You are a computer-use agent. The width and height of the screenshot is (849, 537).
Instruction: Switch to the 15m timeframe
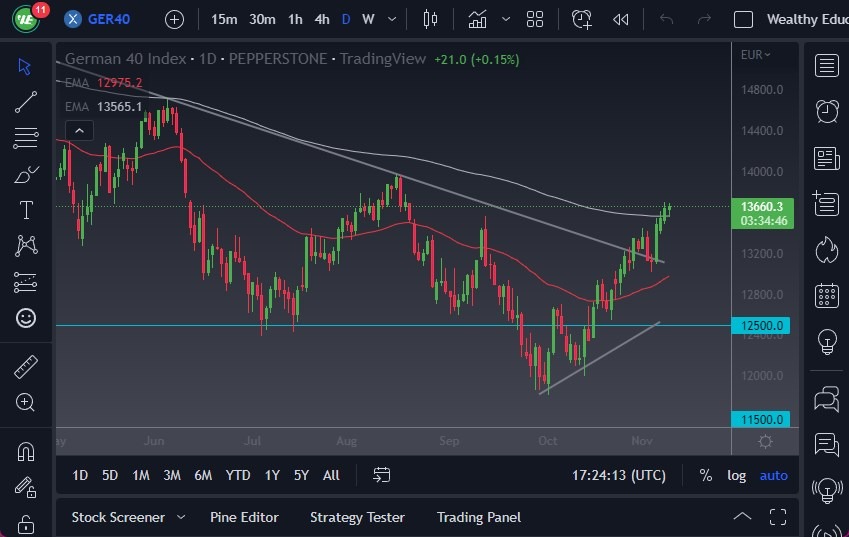pyautogui.click(x=224, y=19)
